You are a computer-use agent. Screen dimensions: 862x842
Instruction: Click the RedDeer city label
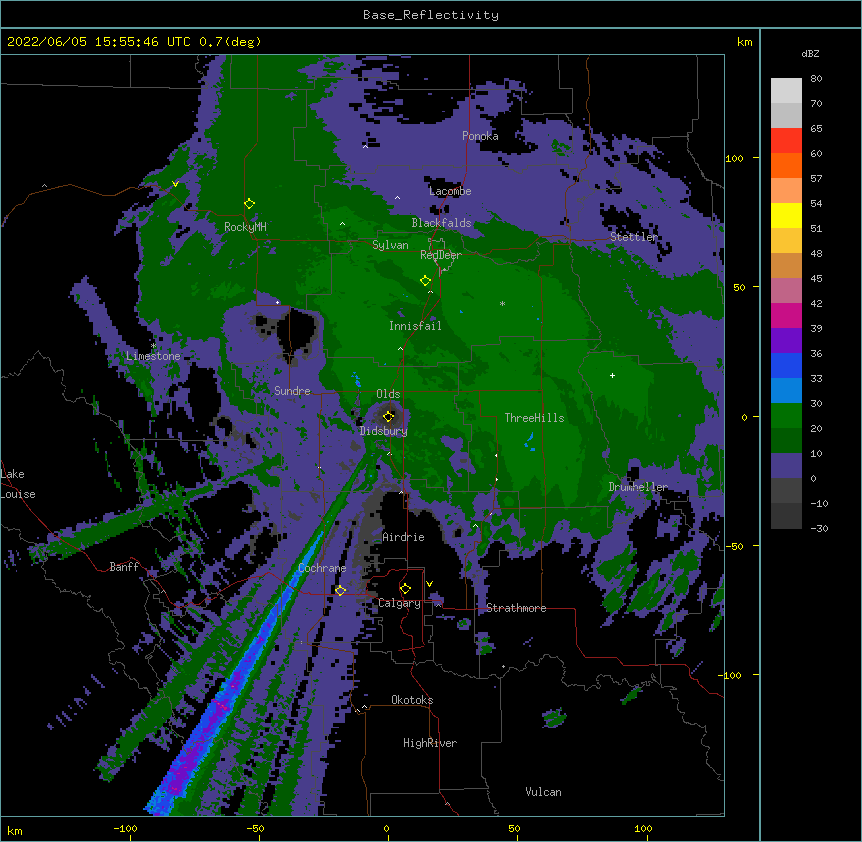tap(440, 255)
